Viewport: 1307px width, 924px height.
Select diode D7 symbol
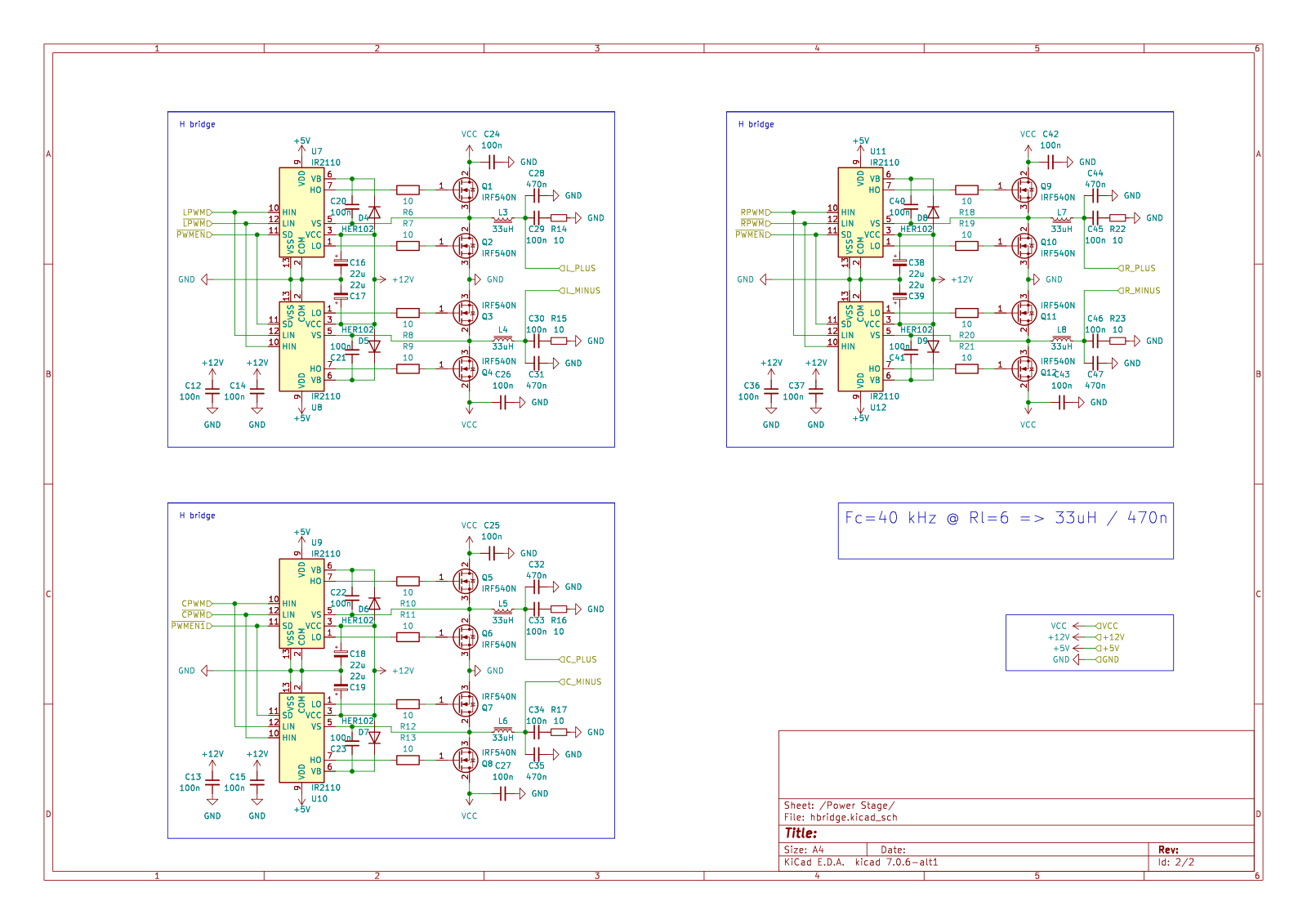pyautogui.click(x=374, y=738)
